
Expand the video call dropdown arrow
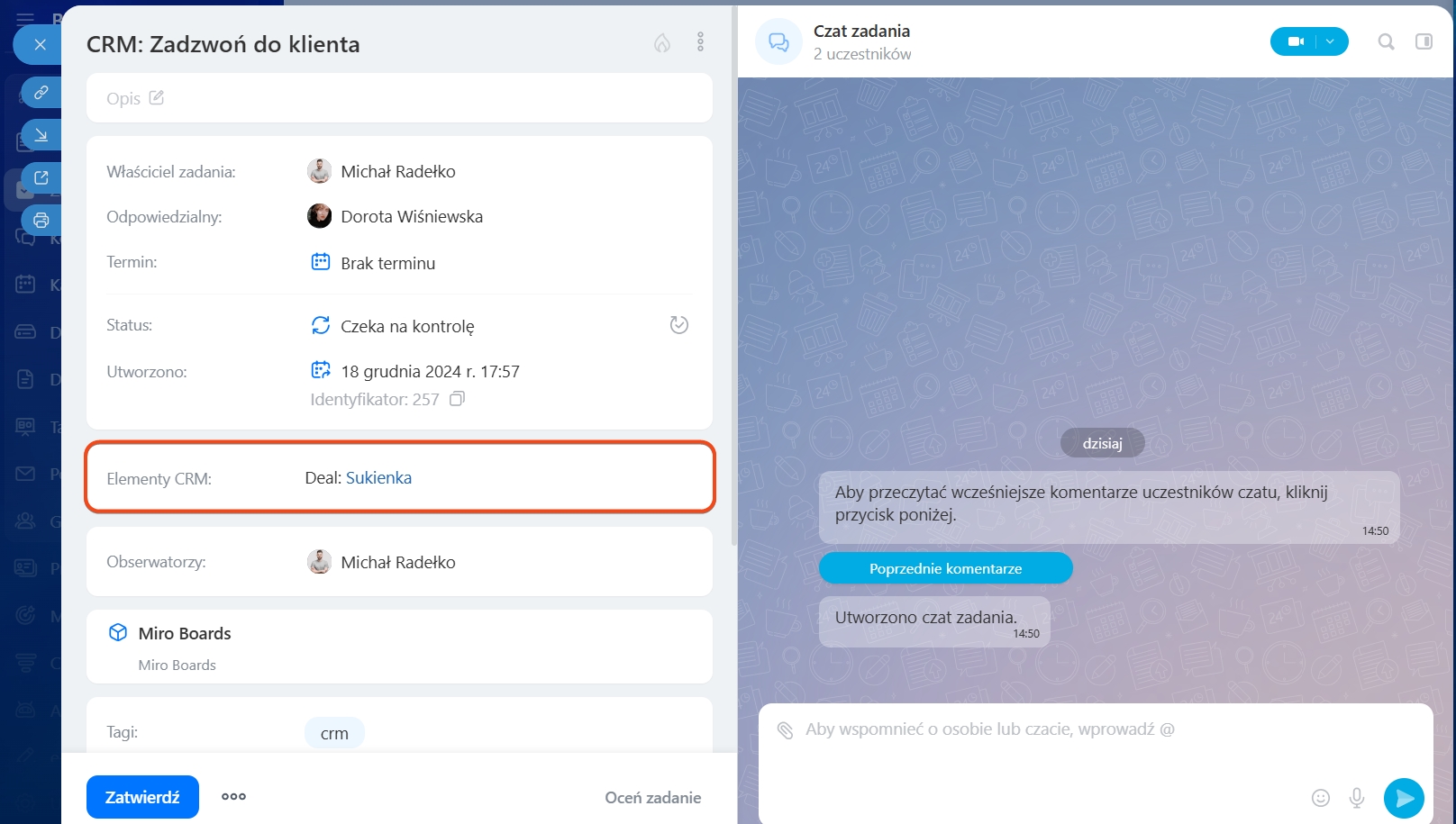(1331, 41)
